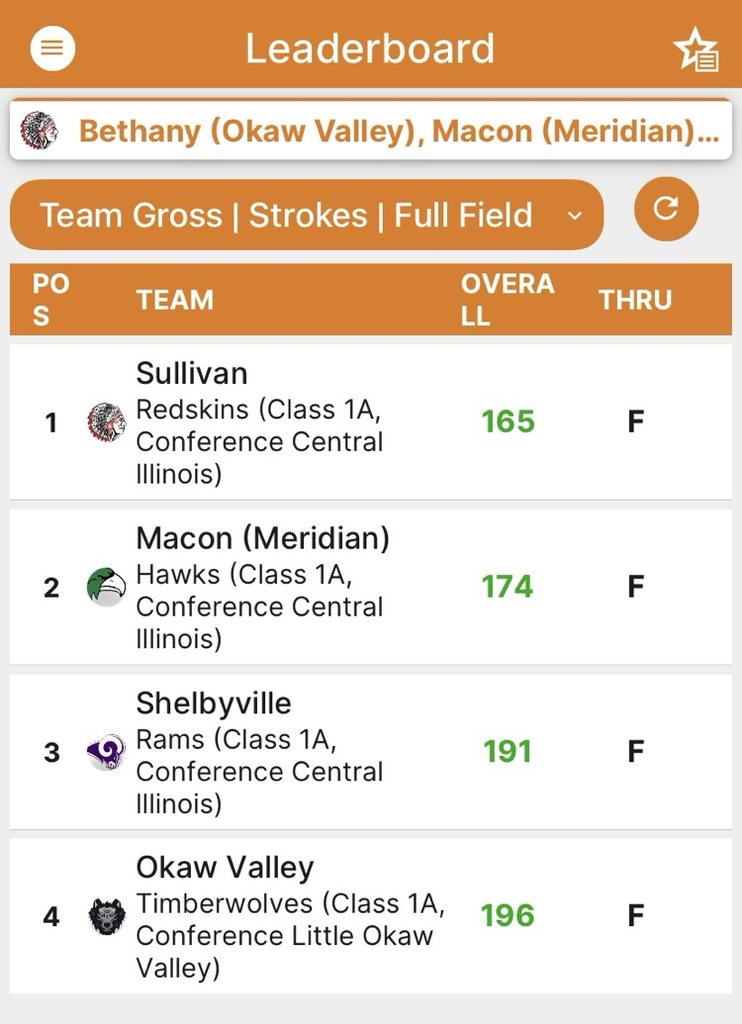742x1024 pixels.
Task: Open the Sullivan team row
Action: [370, 422]
